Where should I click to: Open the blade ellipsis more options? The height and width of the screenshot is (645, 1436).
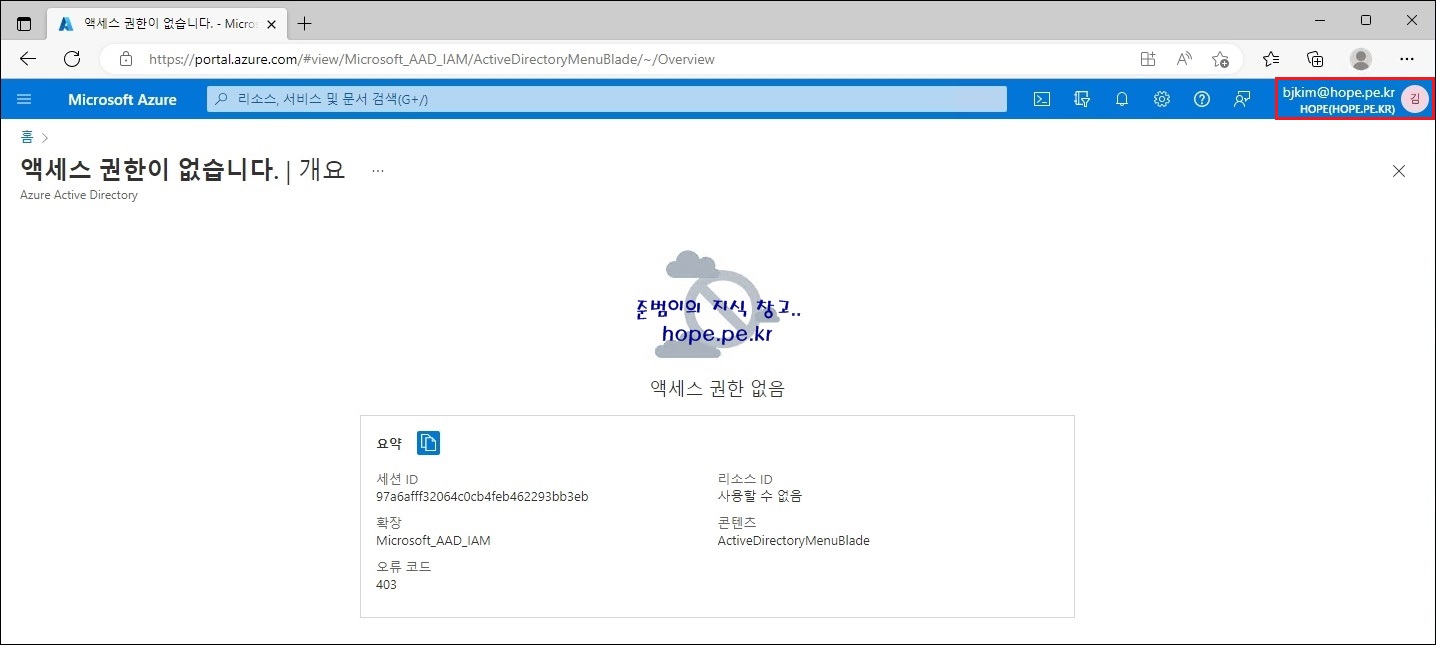(378, 171)
